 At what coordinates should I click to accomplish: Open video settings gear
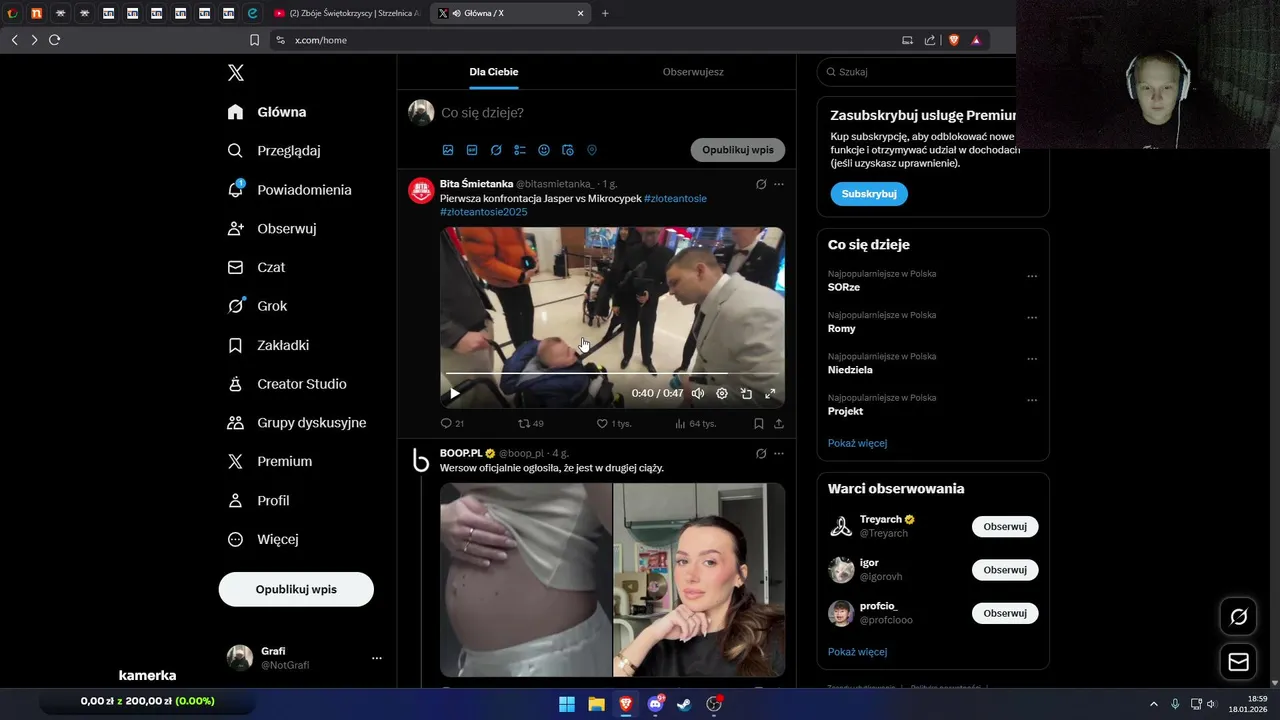pyautogui.click(x=722, y=393)
